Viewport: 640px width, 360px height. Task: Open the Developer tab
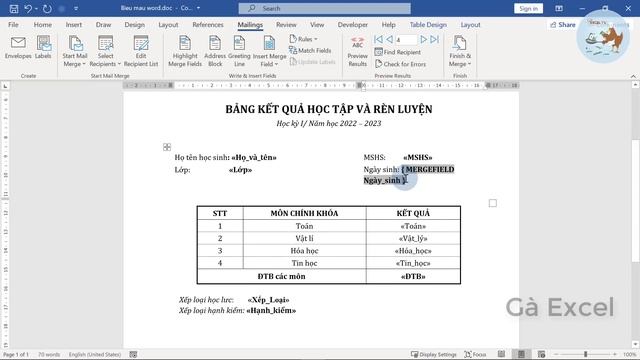tap(353, 25)
